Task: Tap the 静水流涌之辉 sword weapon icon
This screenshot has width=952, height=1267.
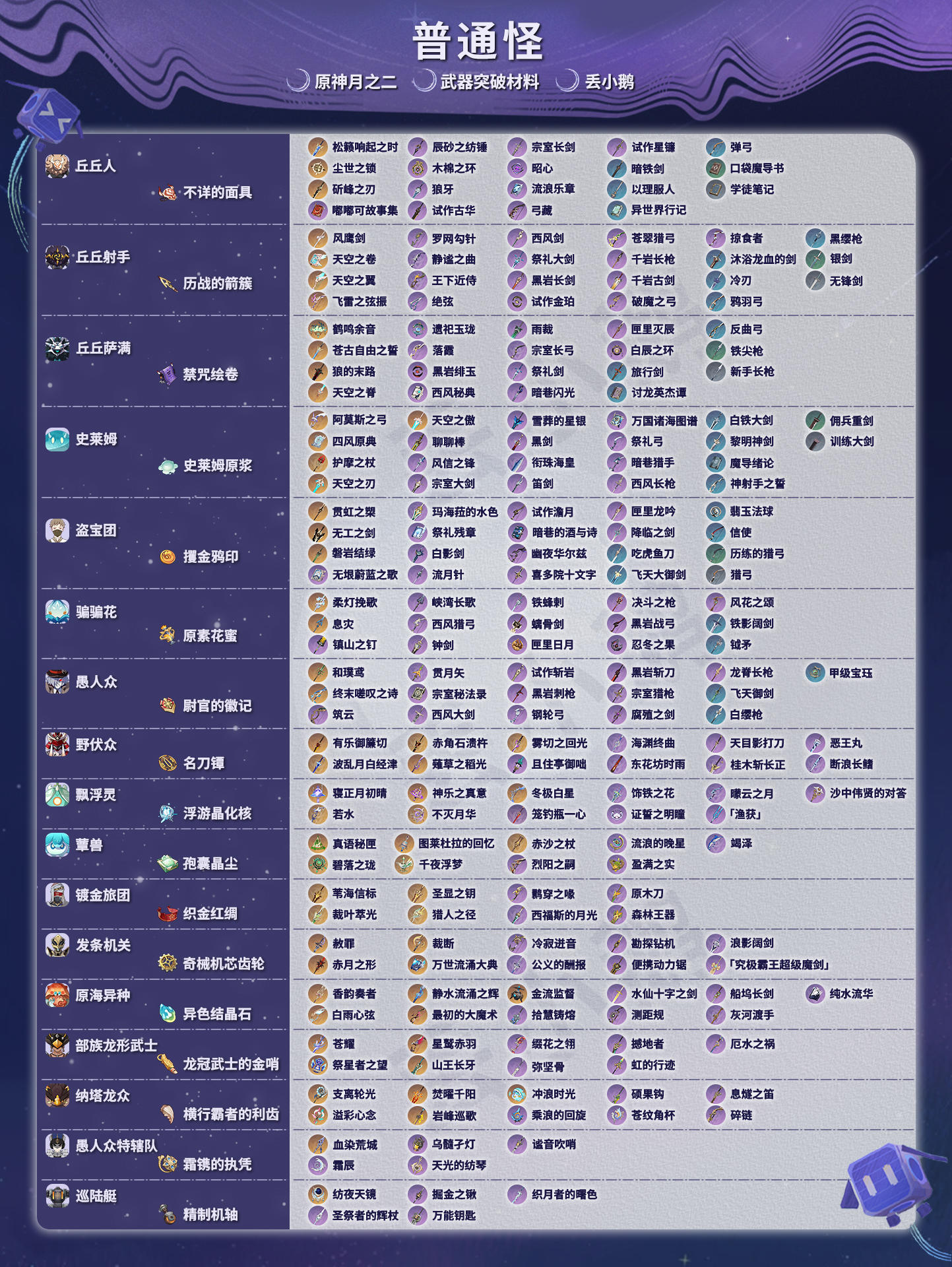Action: coord(418,994)
